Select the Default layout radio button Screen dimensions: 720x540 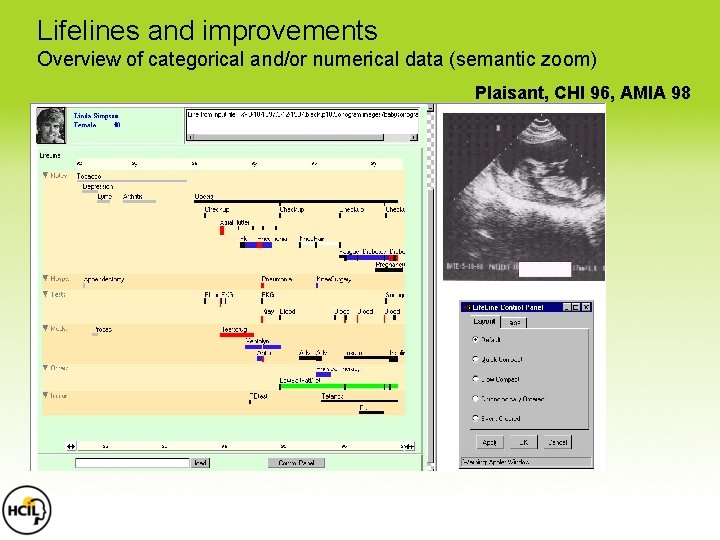pyautogui.click(x=475, y=339)
